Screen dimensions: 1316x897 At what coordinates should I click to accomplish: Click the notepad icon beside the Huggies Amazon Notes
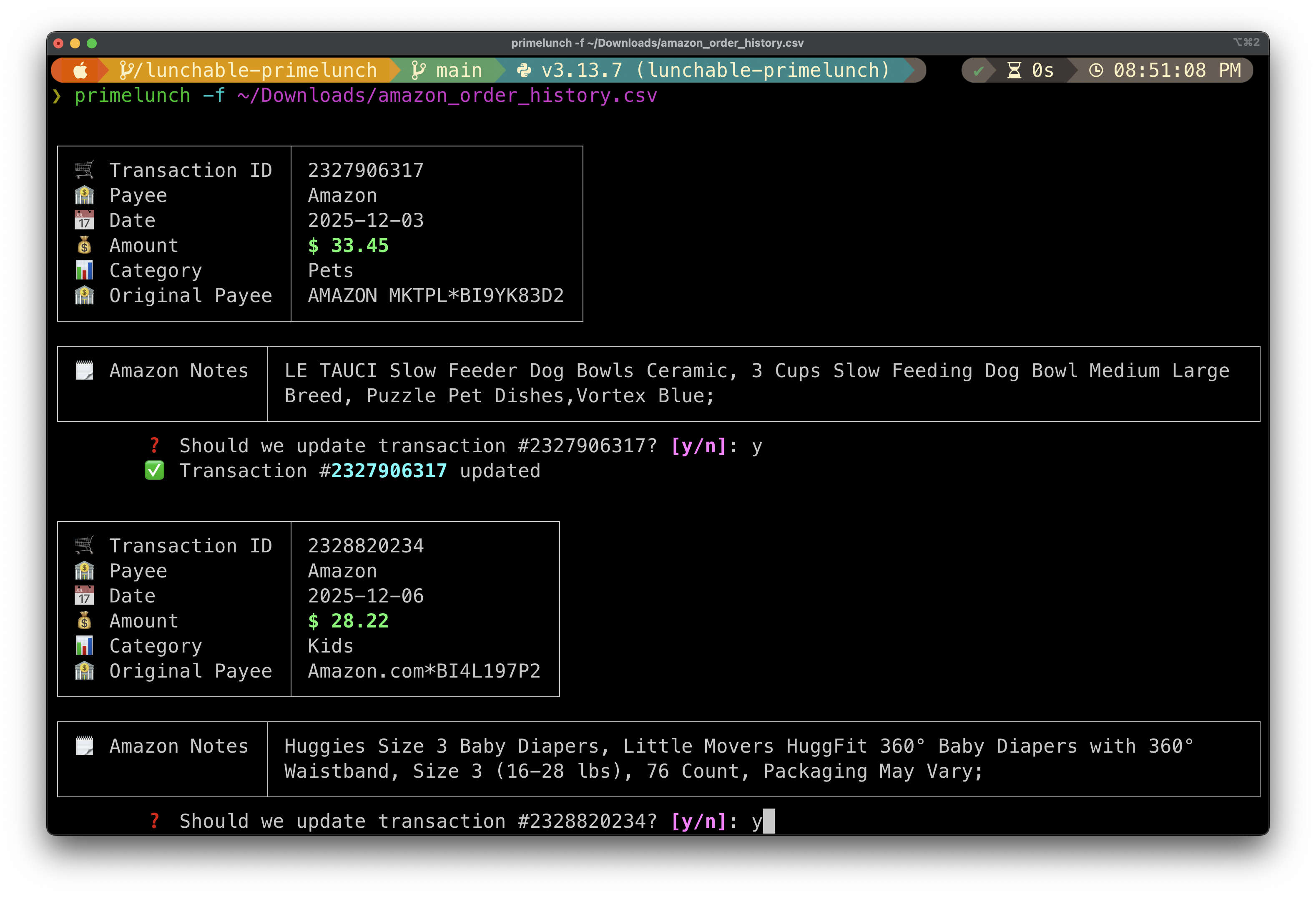point(84,746)
